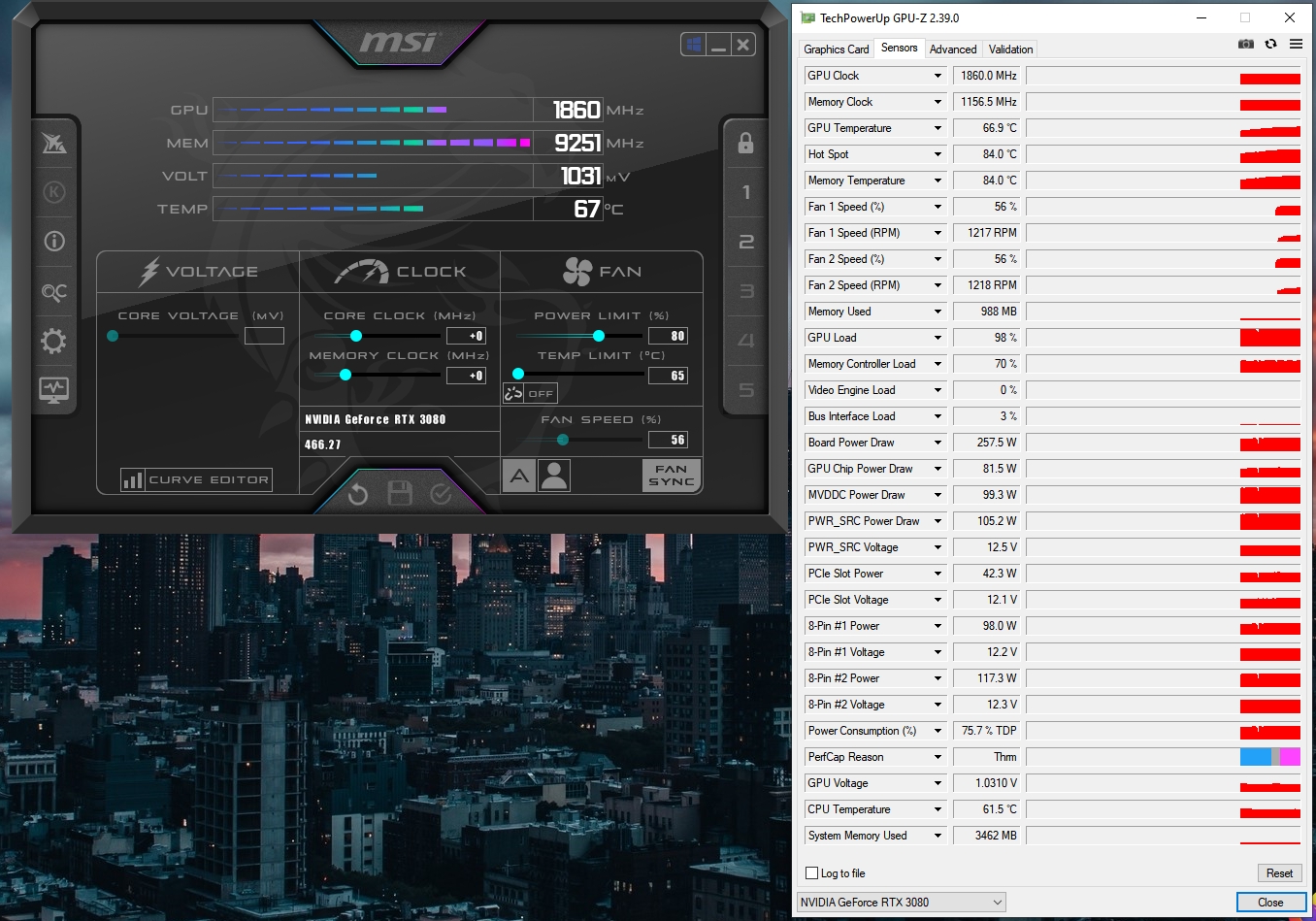Click the 1860.0 MHz GPU Clock value
This screenshot has height=921, width=1316.
point(988,76)
